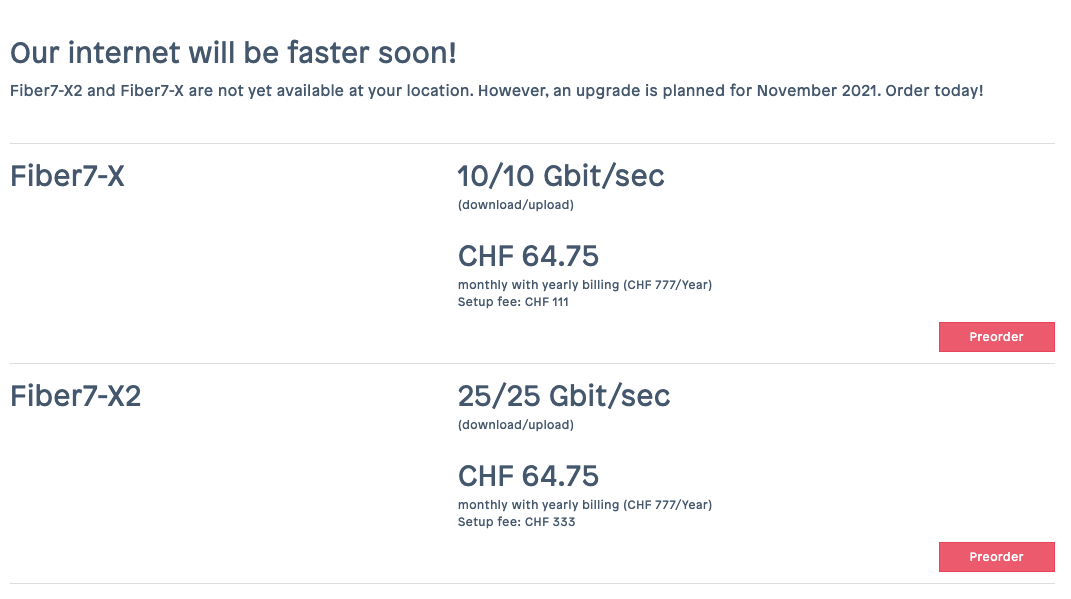1071x599 pixels.
Task: Click the yearly billing note for Fiber7-X
Action: tap(584, 285)
